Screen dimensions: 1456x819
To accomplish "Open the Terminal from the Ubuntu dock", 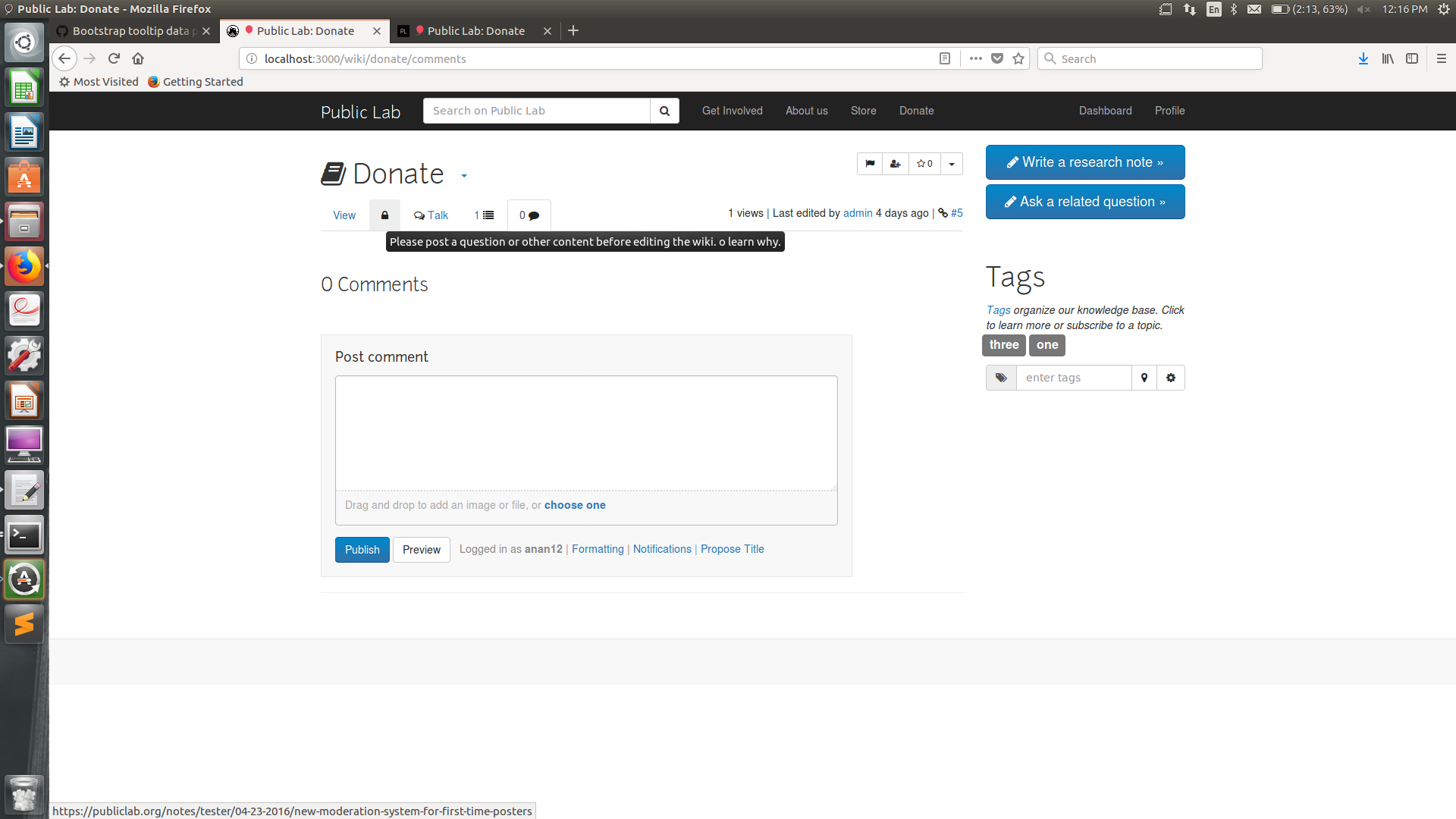I will (x=24, y=536).
